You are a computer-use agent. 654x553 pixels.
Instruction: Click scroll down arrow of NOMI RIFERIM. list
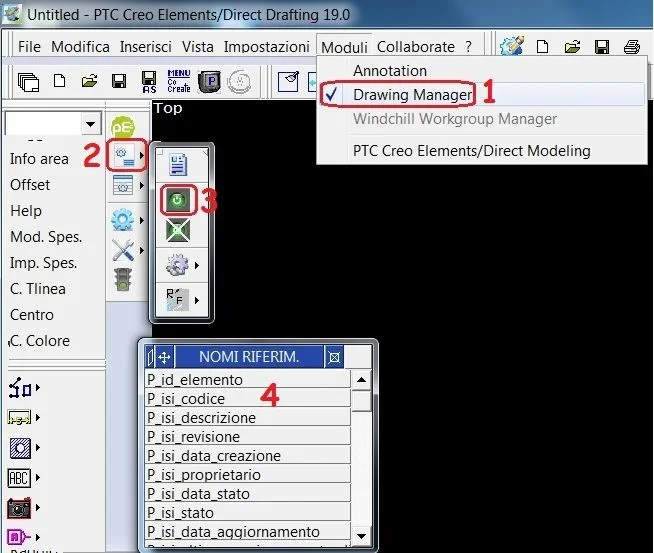[x=362, y=536]
